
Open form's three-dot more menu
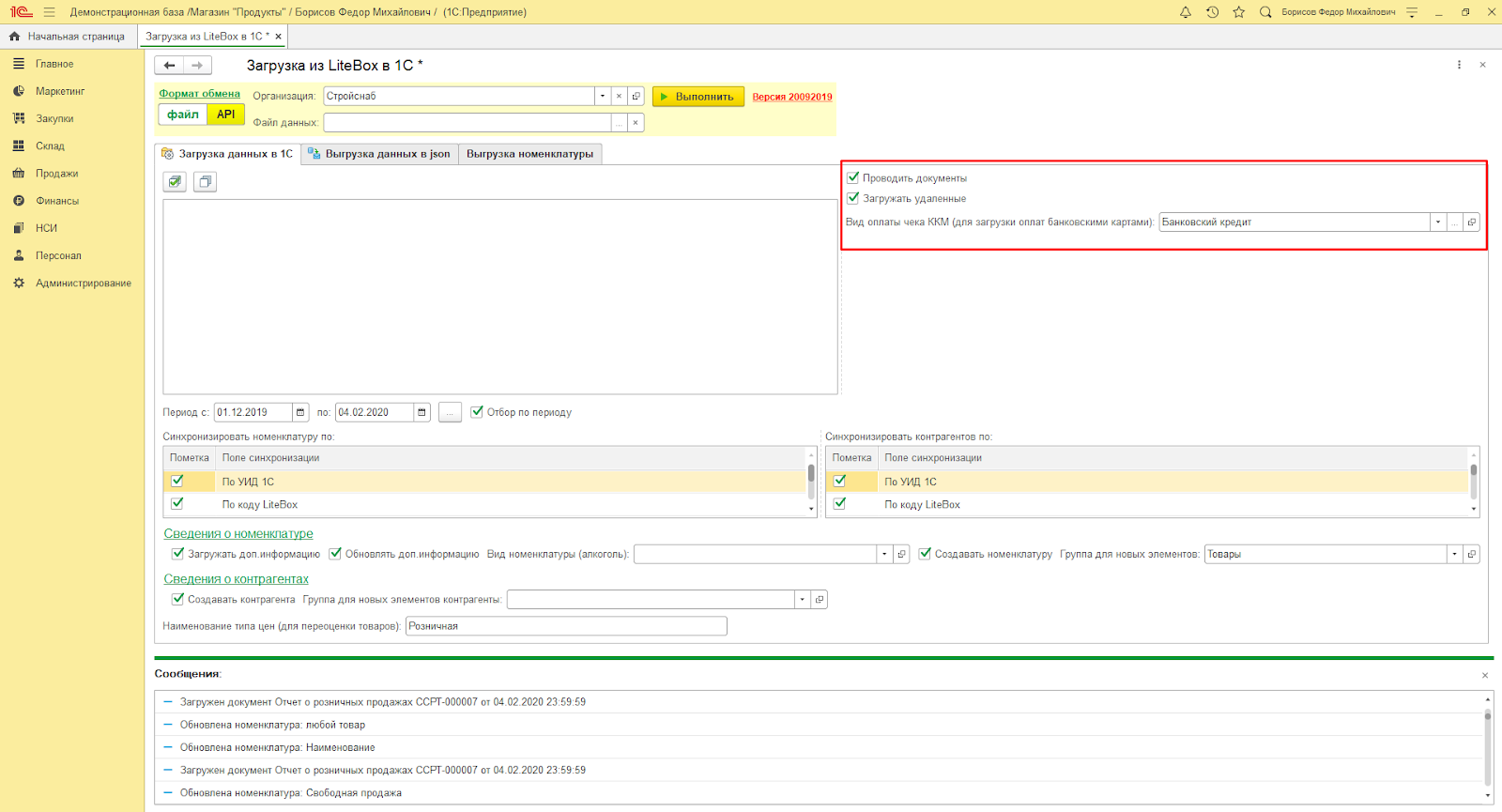[x=1459, y=65]
